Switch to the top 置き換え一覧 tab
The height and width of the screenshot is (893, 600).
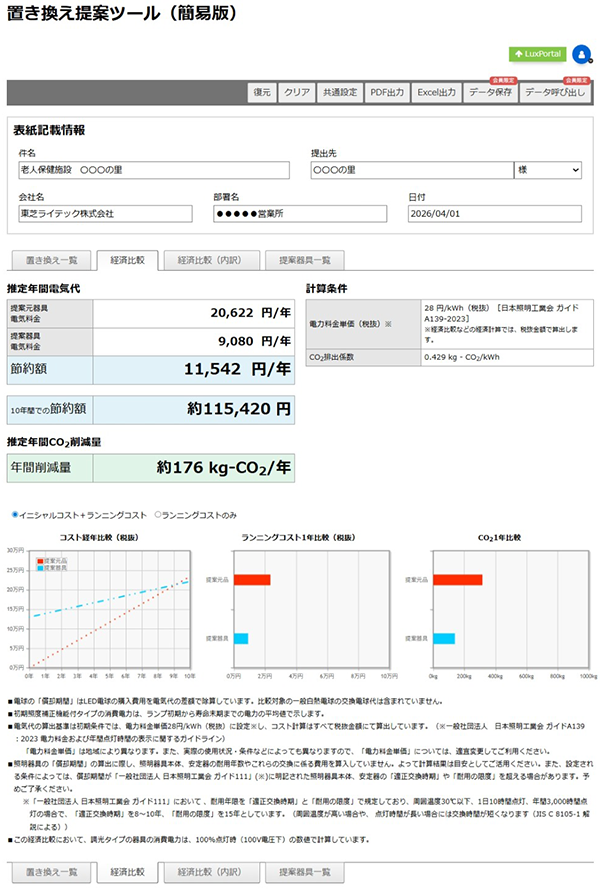tap(51, 260)
